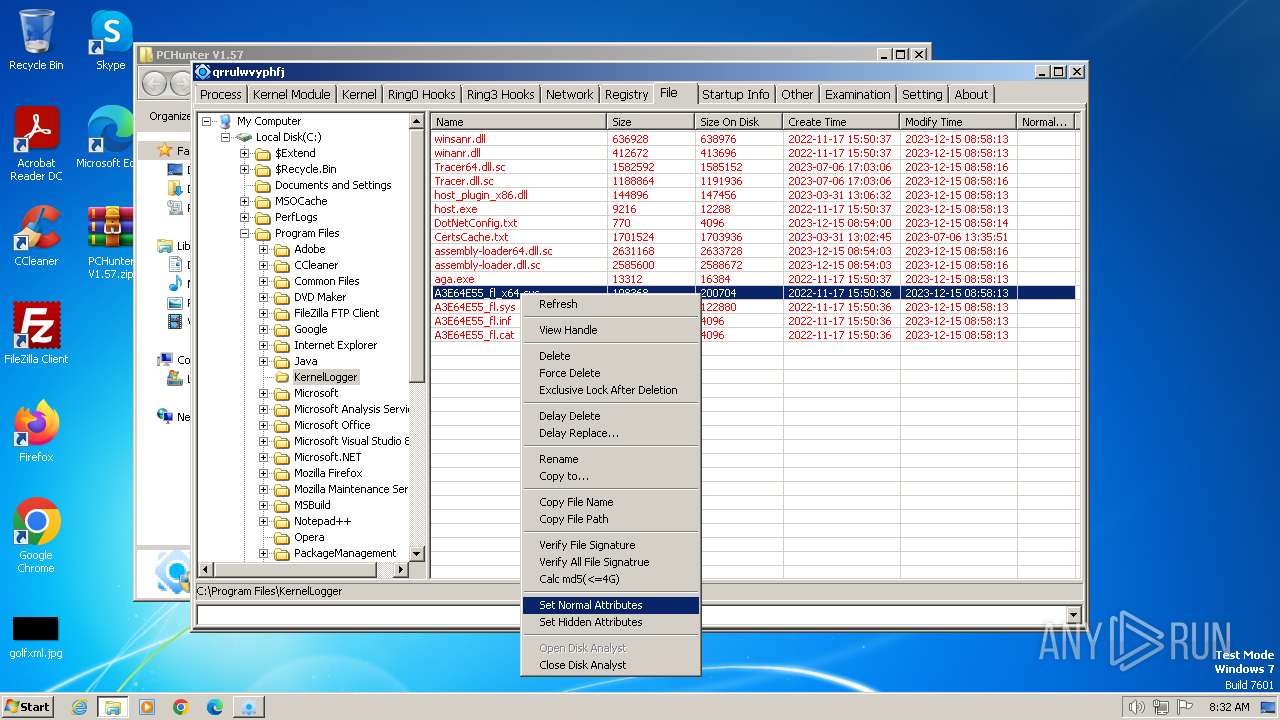Expand the Adobe folder node
Viewport: 1280px width, 720px height.
pyautogui.click(x=264, y=249)
